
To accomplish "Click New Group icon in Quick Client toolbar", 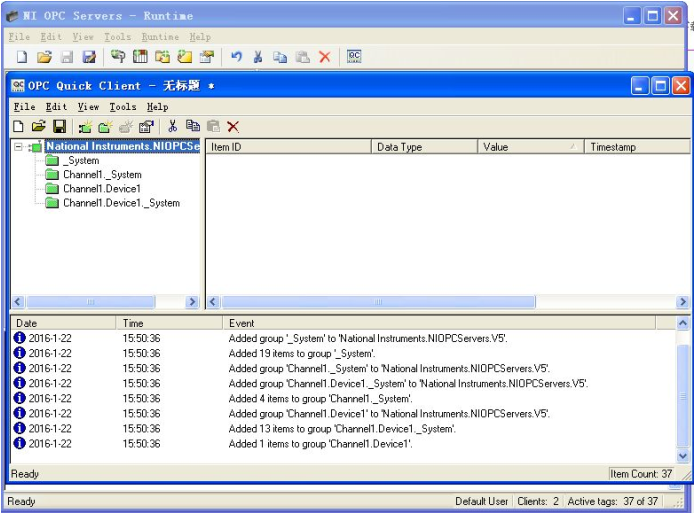I will 105,127.
